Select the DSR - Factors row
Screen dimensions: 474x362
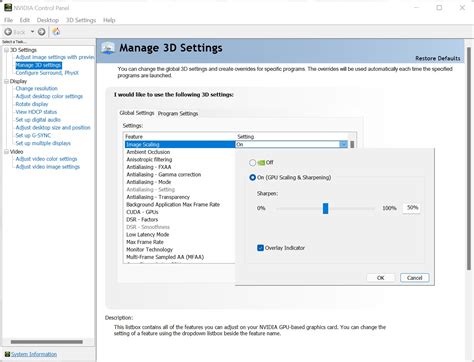pyautogui.click(x=180, y=219)
